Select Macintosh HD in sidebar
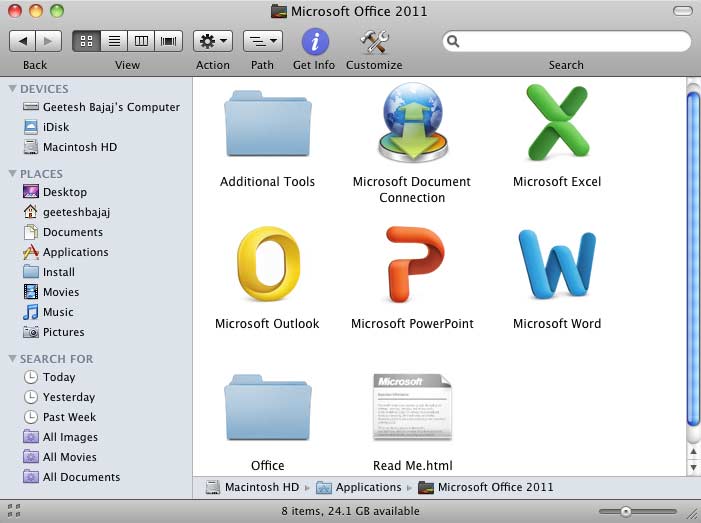 pyautogui.click(x=70, y=147)
